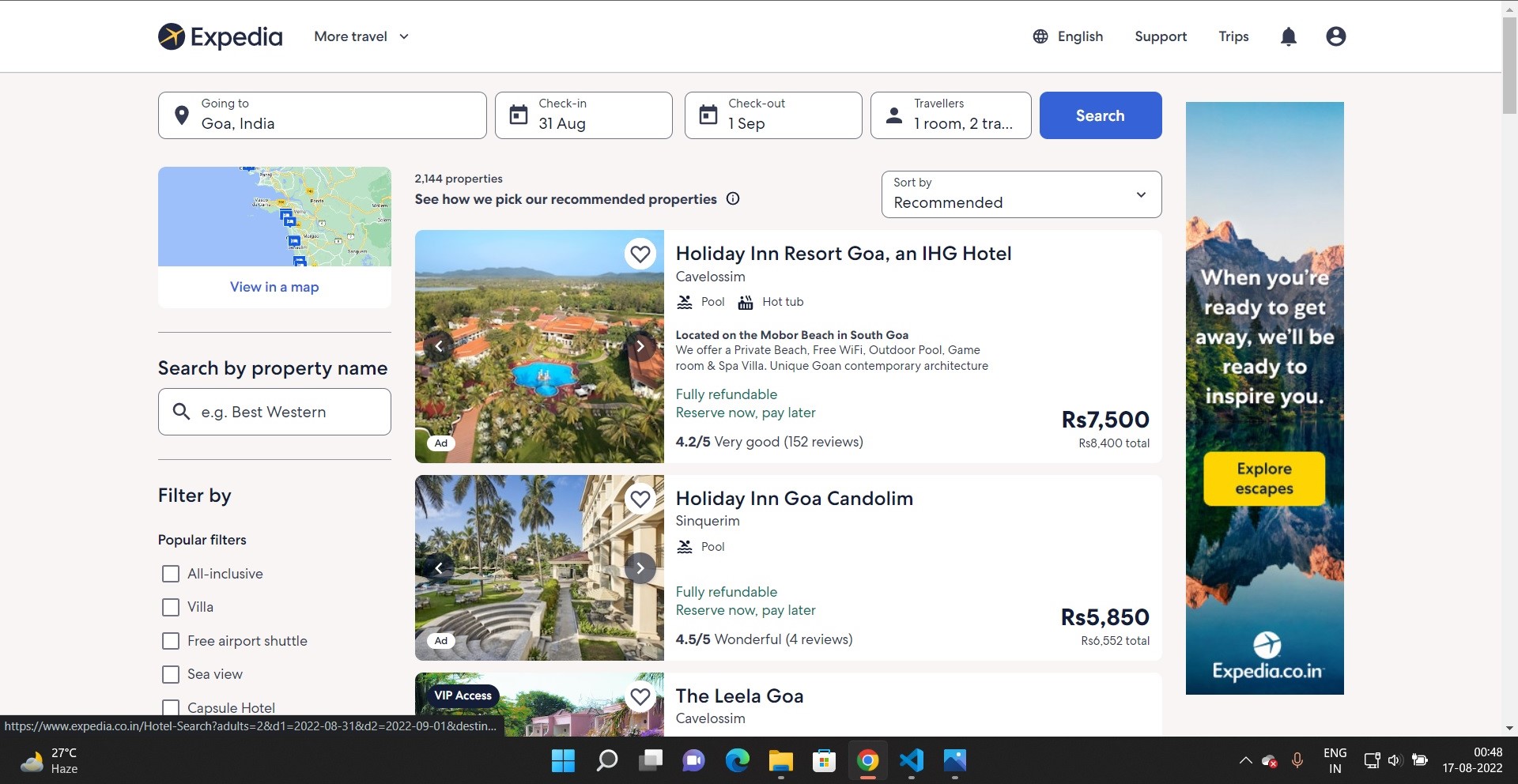
Task: Enable the All-inclusive filter
Action: tap(170, 574)
